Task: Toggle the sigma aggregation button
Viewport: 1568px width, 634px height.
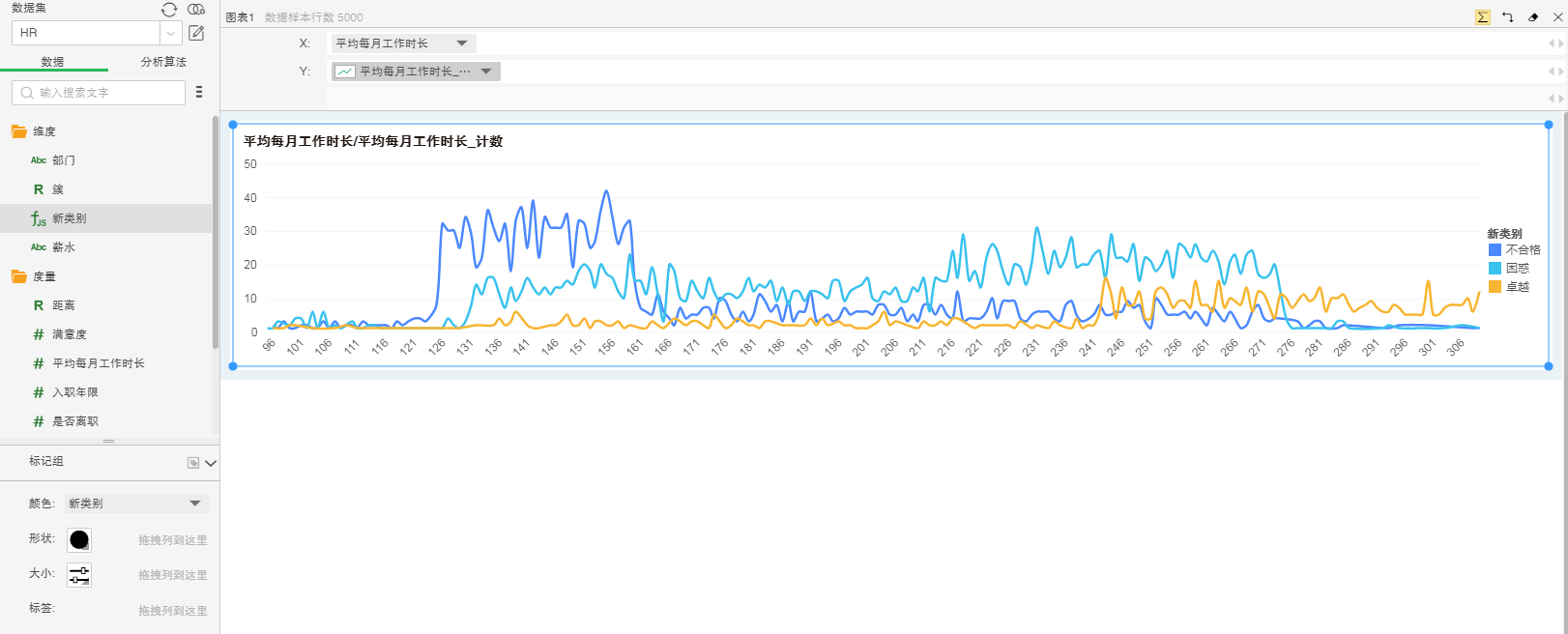Action: tap(1482, 16)
